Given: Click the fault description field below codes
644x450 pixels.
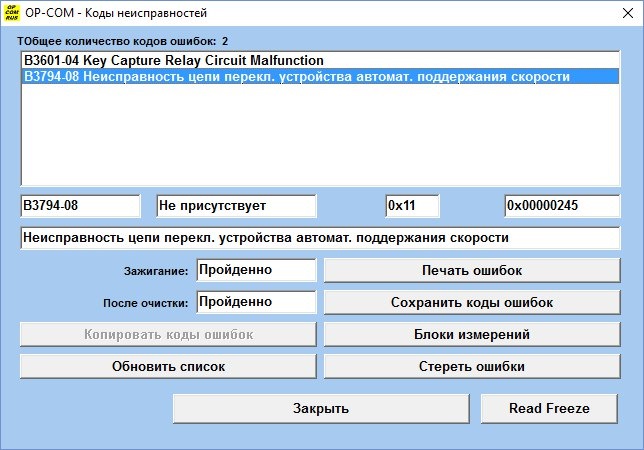Looking at the screenshot, I should tap(320, 238).
